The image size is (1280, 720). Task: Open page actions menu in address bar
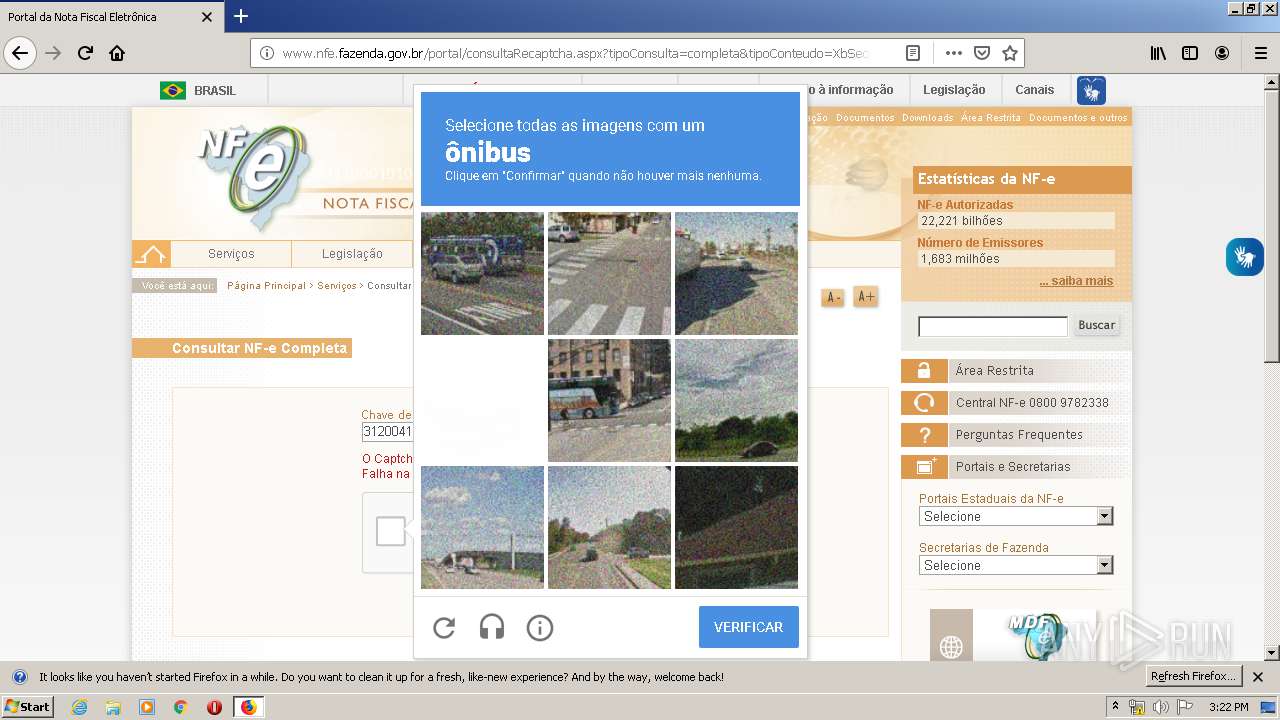pyautogui.click(x=953, y=53)
